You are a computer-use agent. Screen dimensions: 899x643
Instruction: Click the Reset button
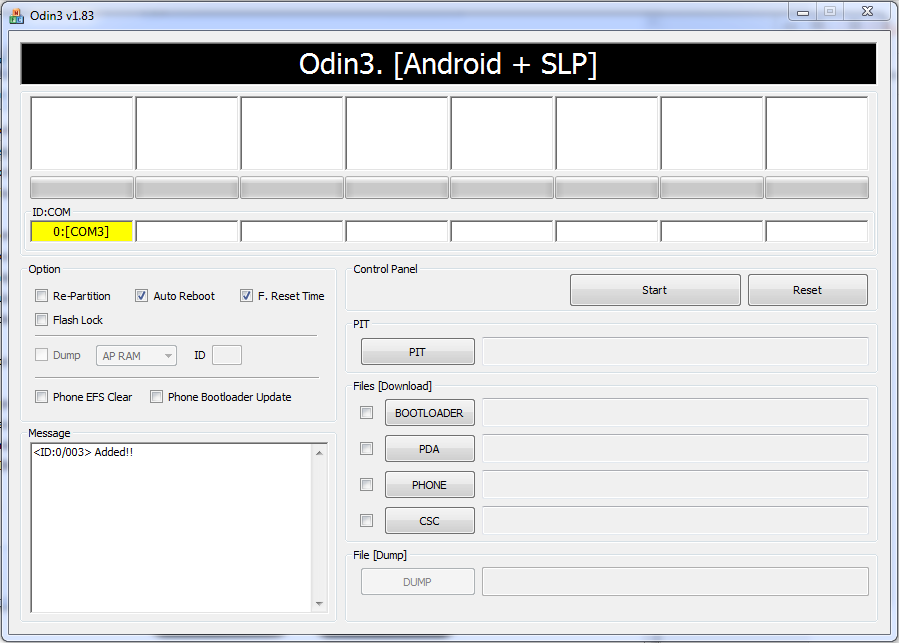[807, 290]
